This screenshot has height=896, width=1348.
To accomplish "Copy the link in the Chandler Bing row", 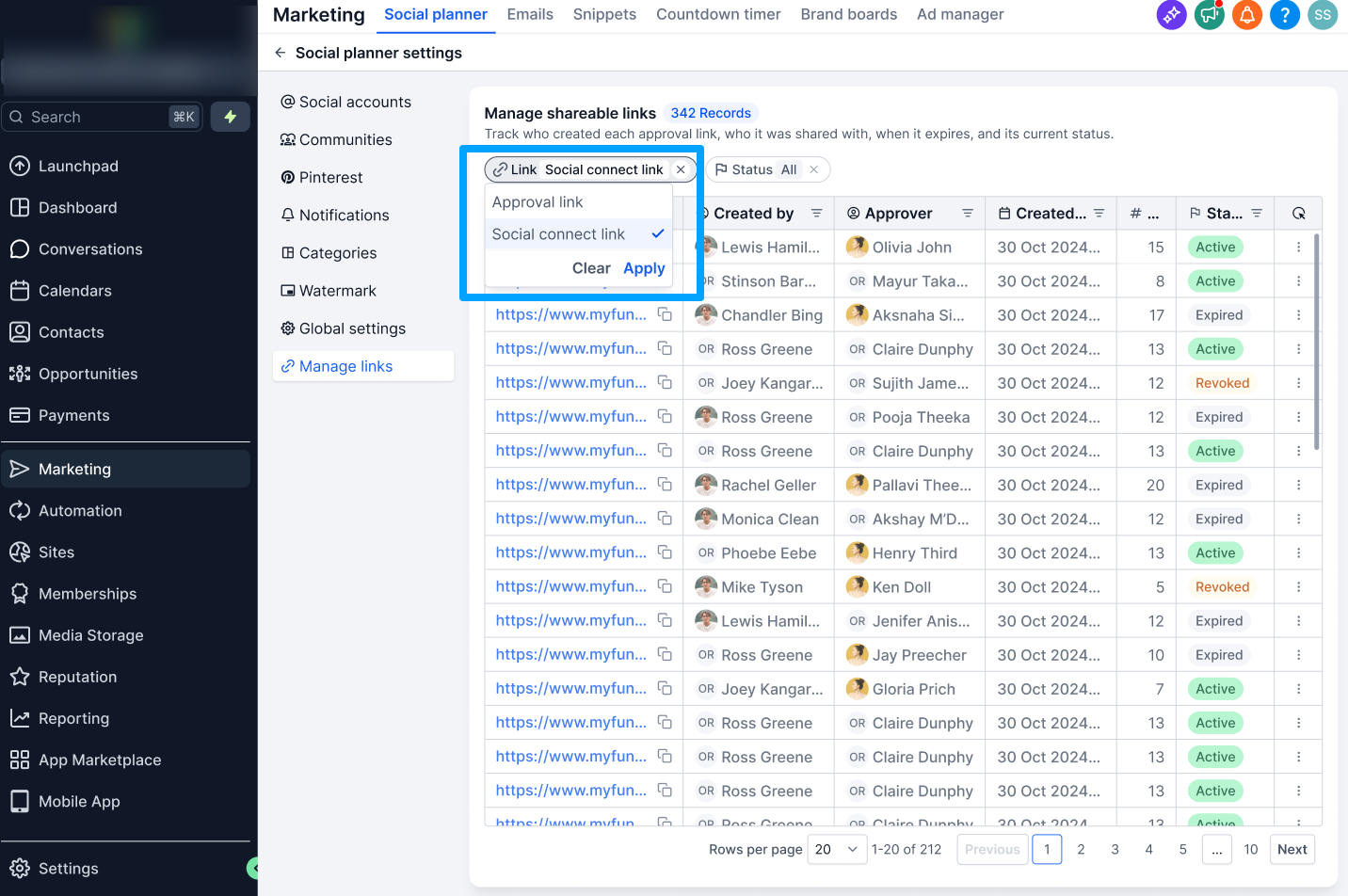I will pyautogui.click(x=665, y=314).
